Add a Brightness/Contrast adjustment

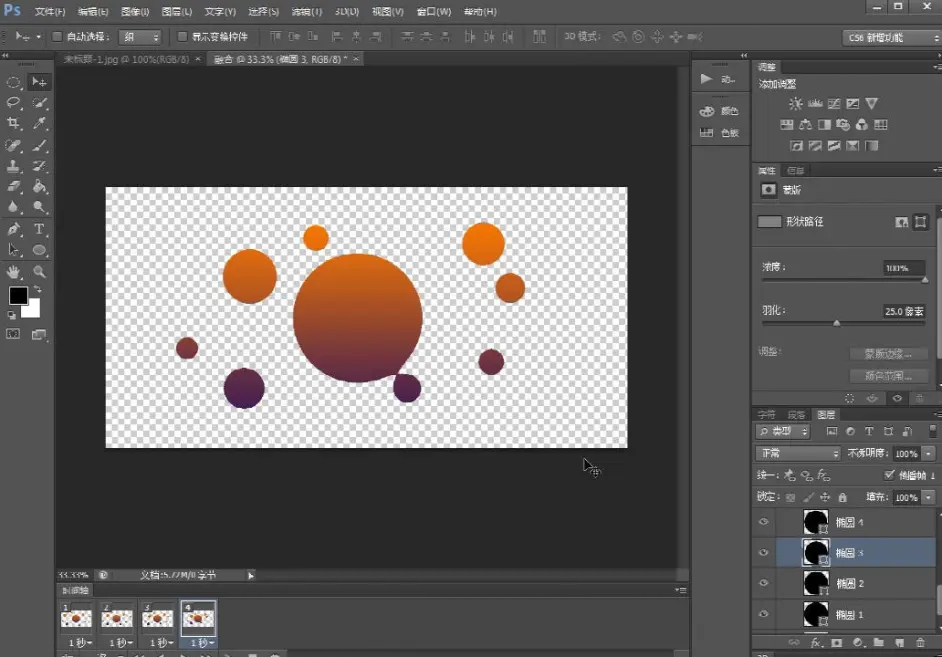click(x=795, y=103)
